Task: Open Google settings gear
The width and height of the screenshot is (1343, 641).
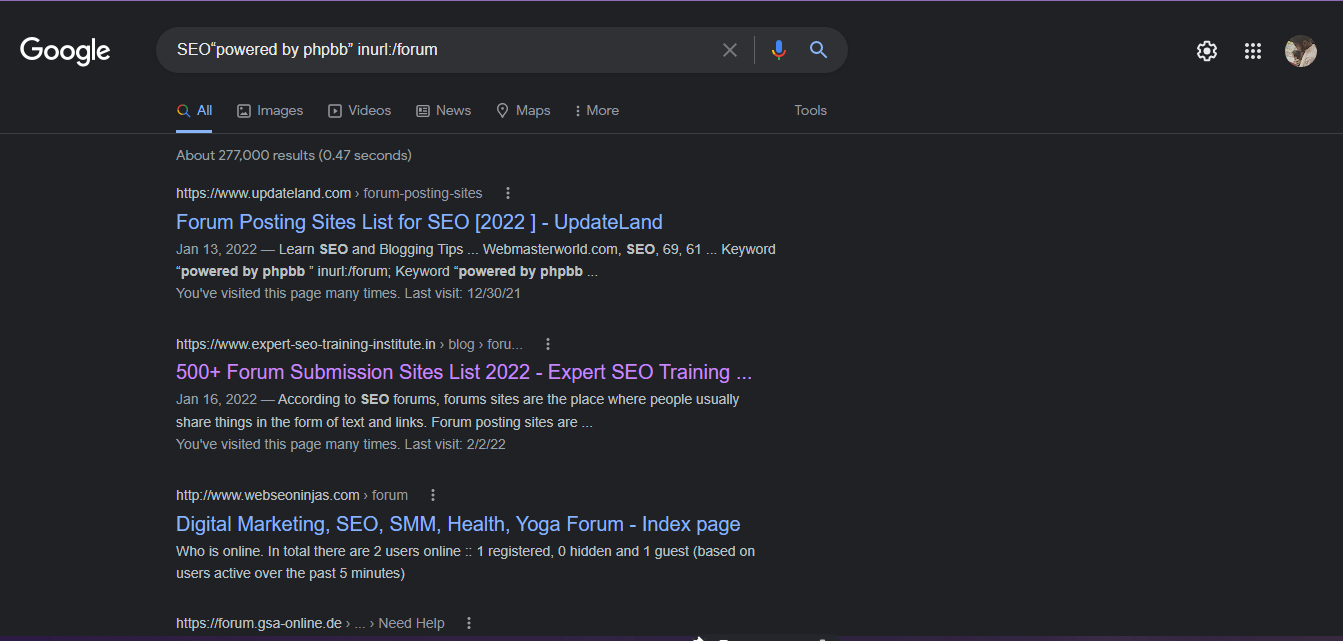Action: point(1207,51)
